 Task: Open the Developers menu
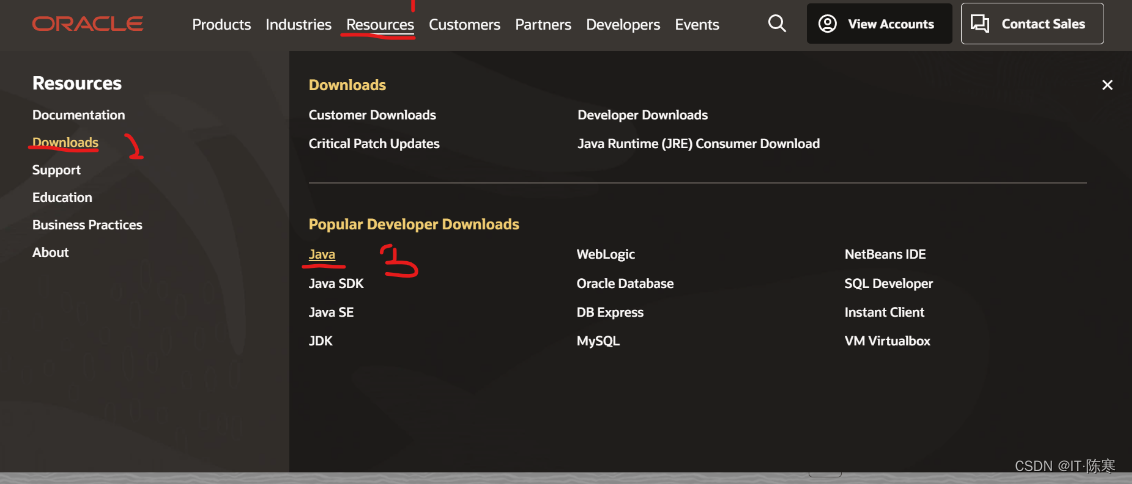point(623,25)
